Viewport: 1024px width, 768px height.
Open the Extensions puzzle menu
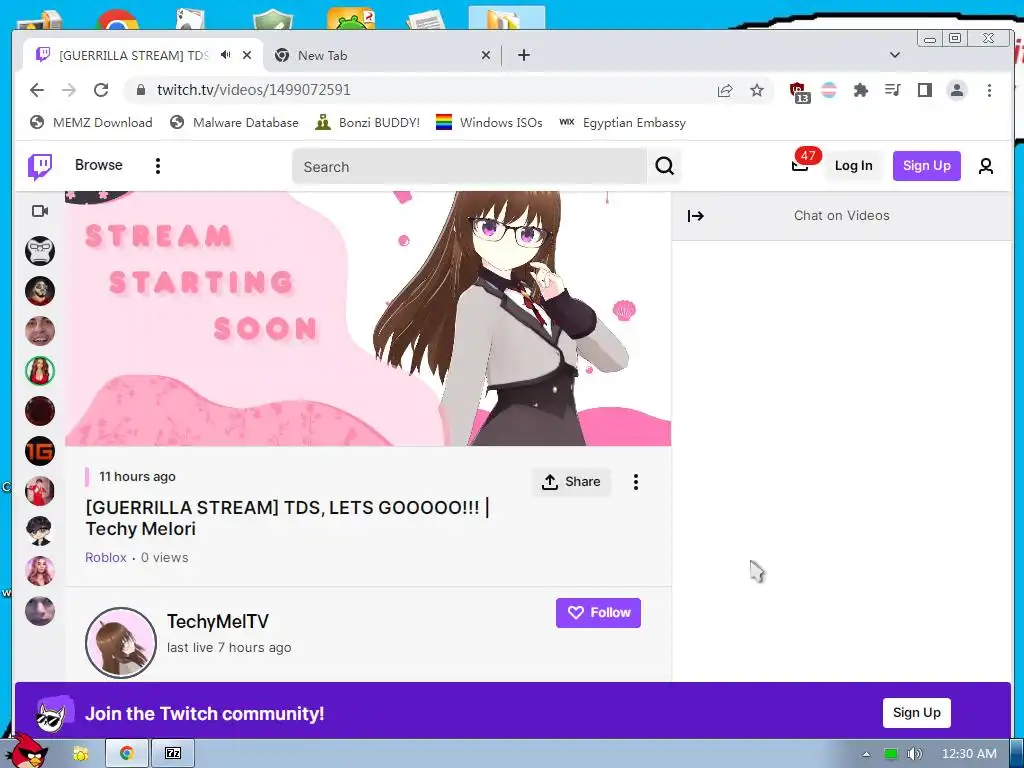point(861,90)
